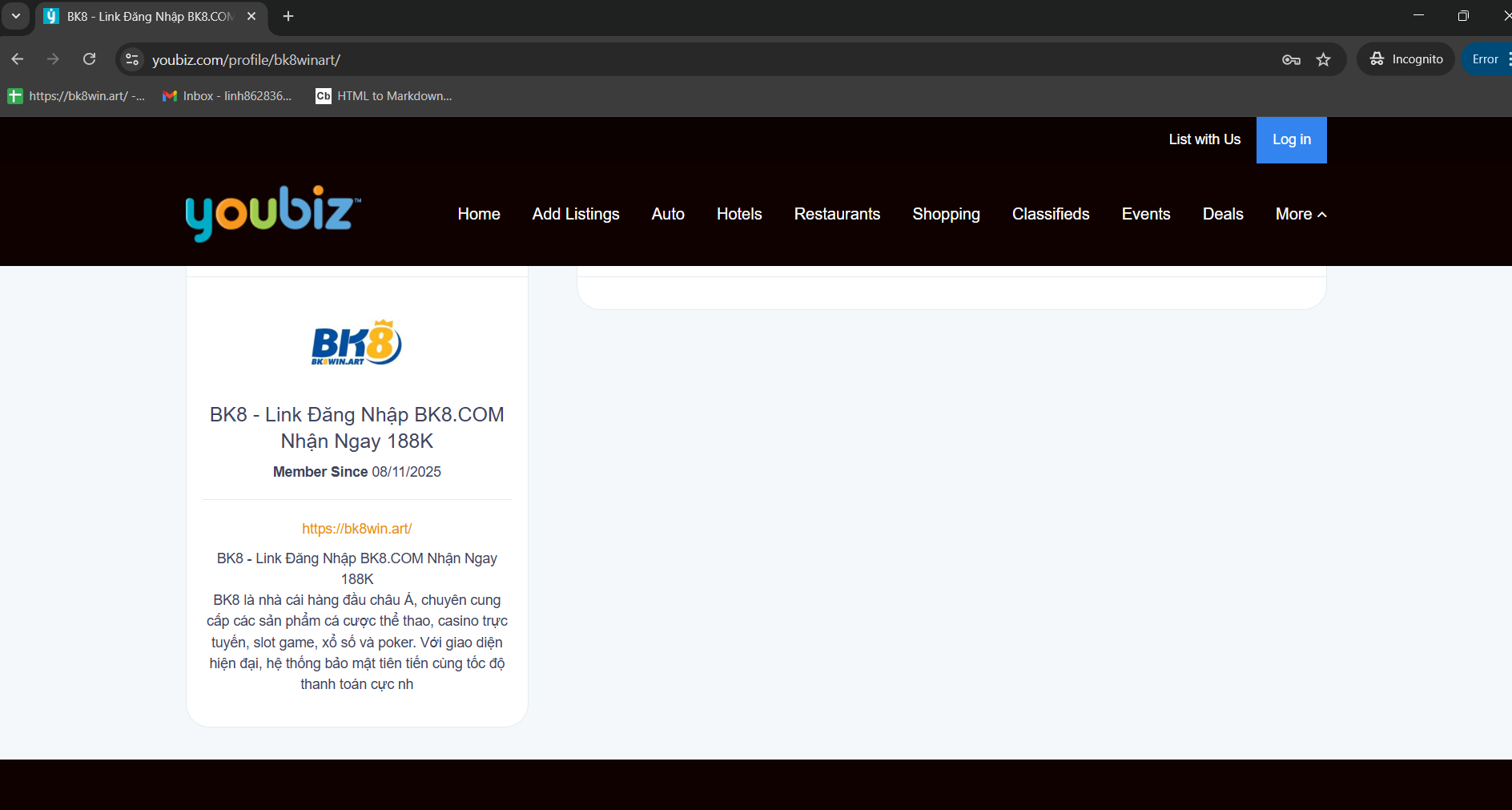Expand the More navigation menu
Image resolution: width=1512 pixels, height=810 pixels.
(x=1300, y=214)
